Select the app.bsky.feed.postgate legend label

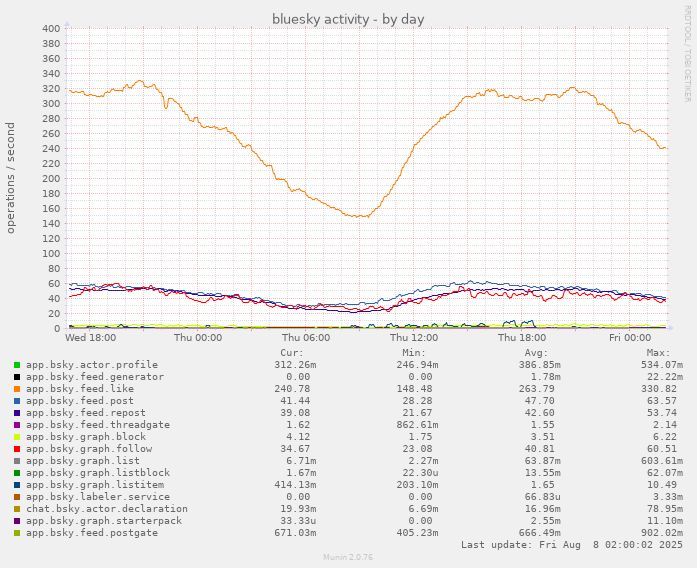pos(92,533)
